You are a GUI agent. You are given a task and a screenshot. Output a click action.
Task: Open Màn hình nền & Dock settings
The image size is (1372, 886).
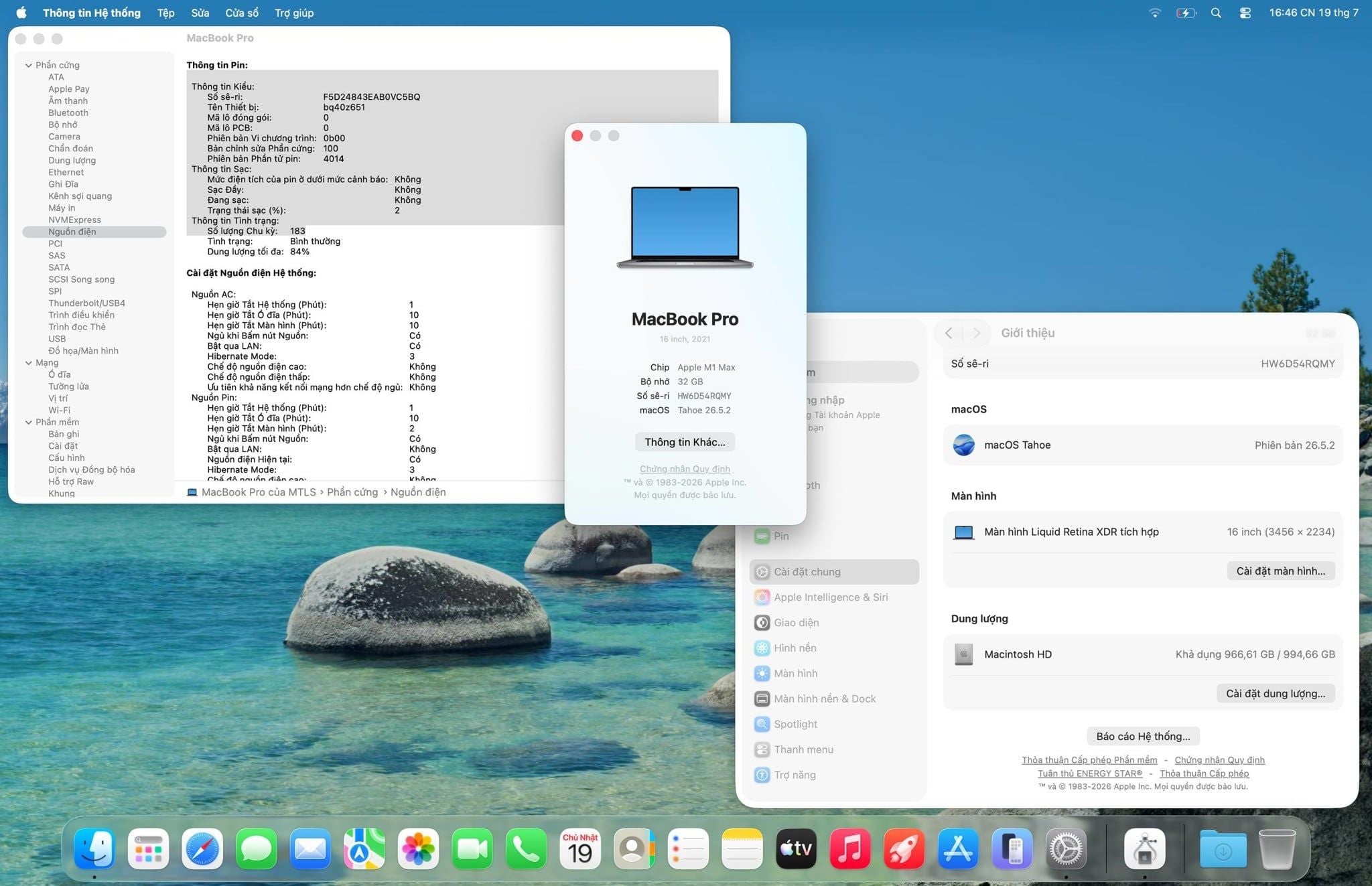834,699
